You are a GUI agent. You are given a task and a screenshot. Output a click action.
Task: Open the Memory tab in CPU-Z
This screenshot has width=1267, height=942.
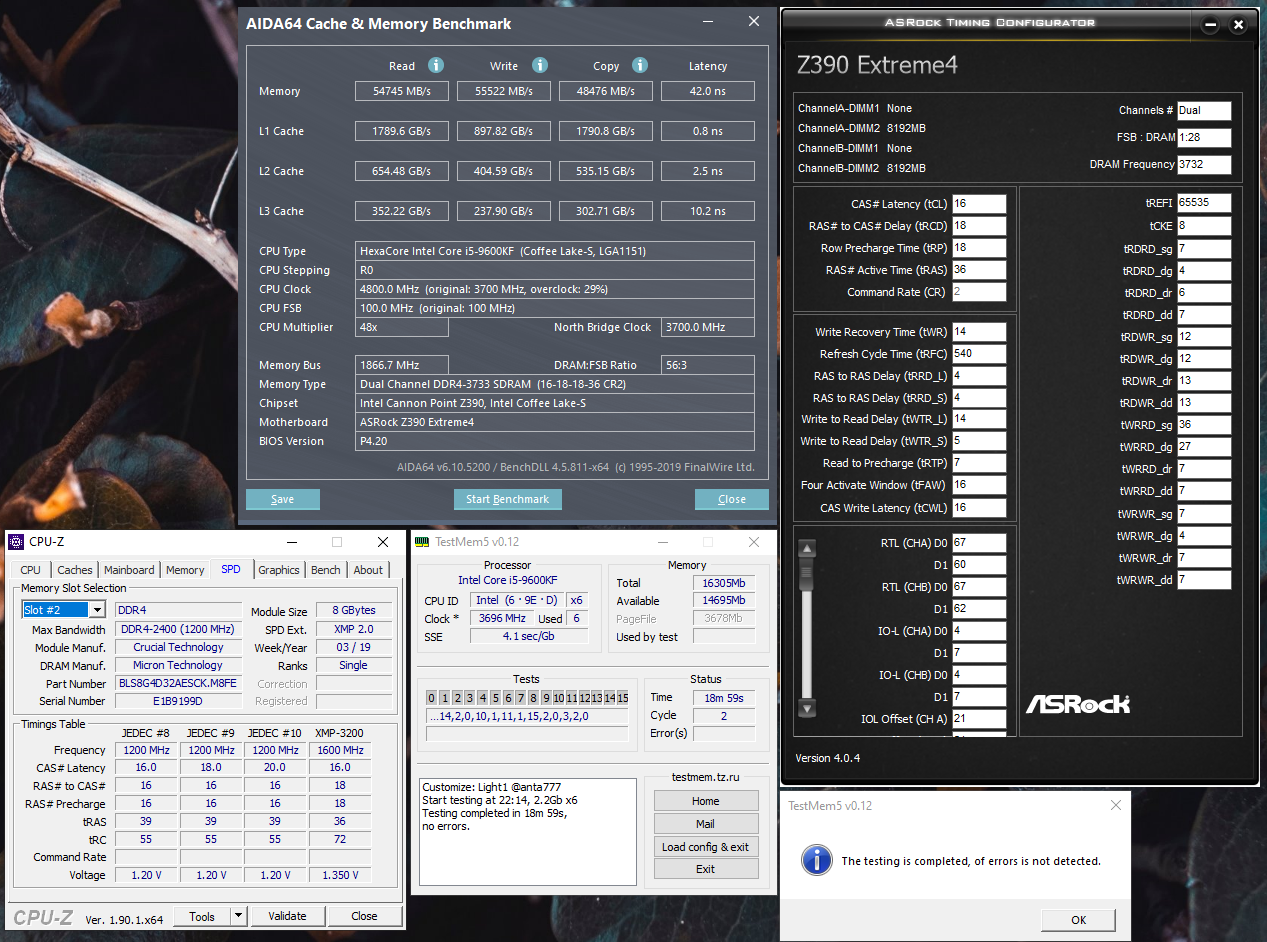coord(185,570)
